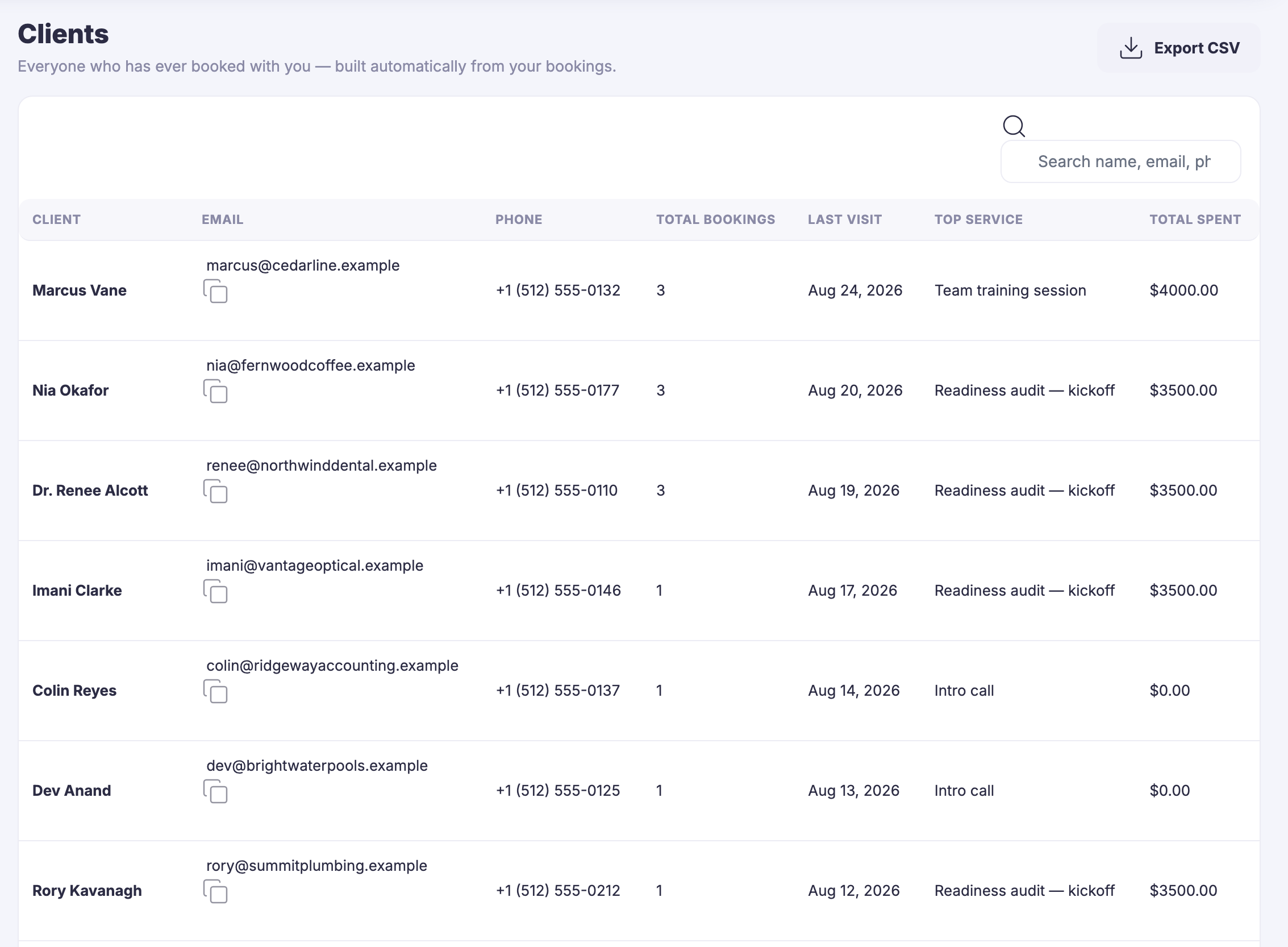Click phone number +1 (512) 555-0110

tap(557, 491)
